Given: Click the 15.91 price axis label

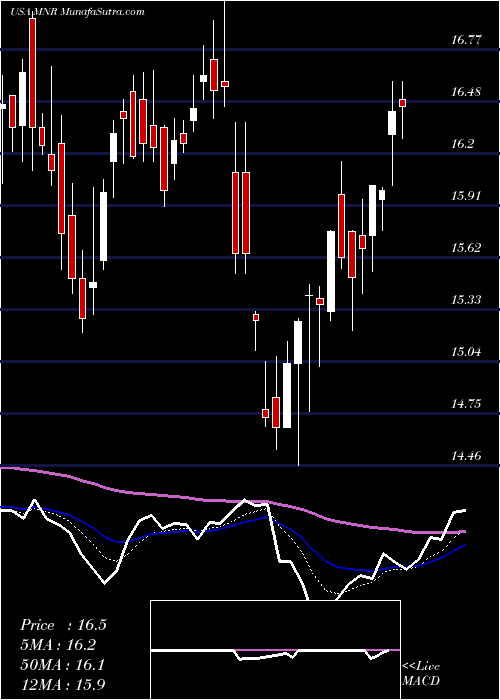Looking at the screenshot, I should (466, 196).
